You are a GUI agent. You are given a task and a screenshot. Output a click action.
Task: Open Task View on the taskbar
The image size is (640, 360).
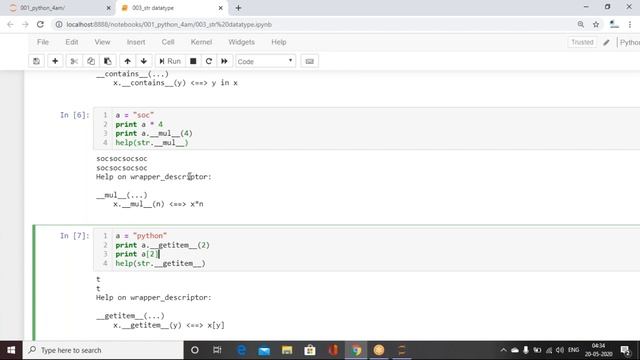[217, 350]
